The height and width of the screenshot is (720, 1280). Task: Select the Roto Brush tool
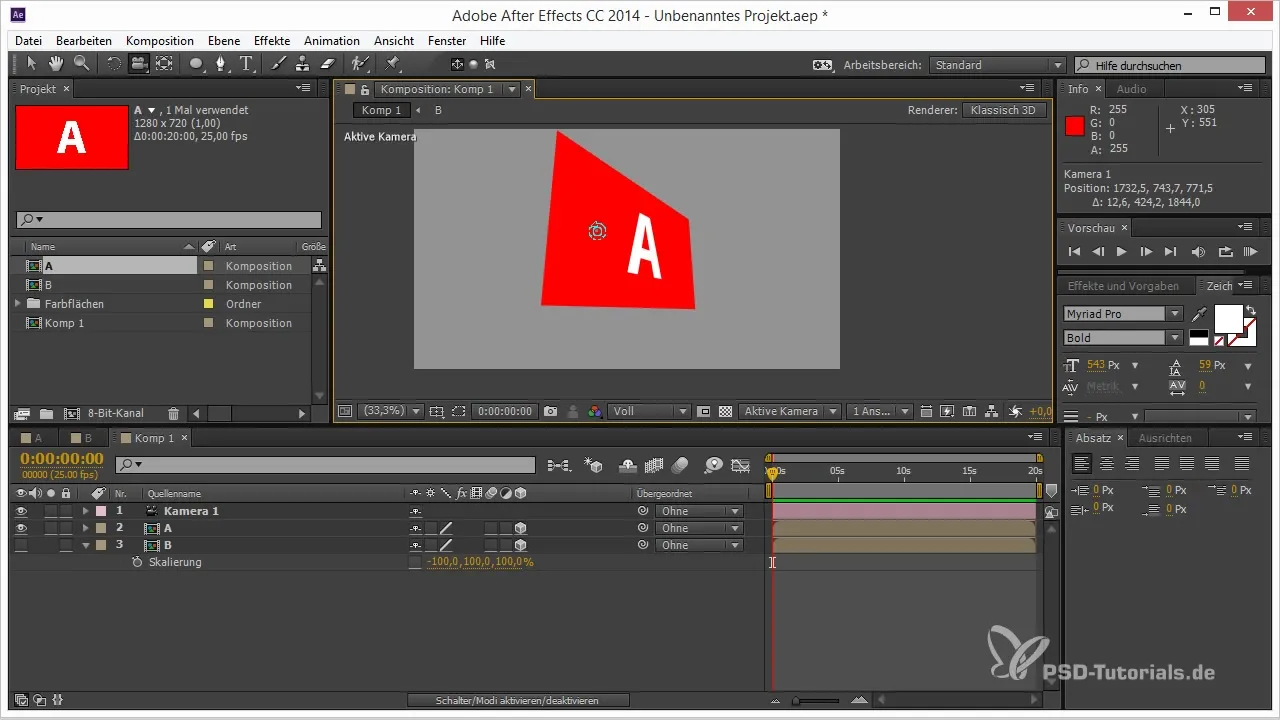click(x=360, y=64)
